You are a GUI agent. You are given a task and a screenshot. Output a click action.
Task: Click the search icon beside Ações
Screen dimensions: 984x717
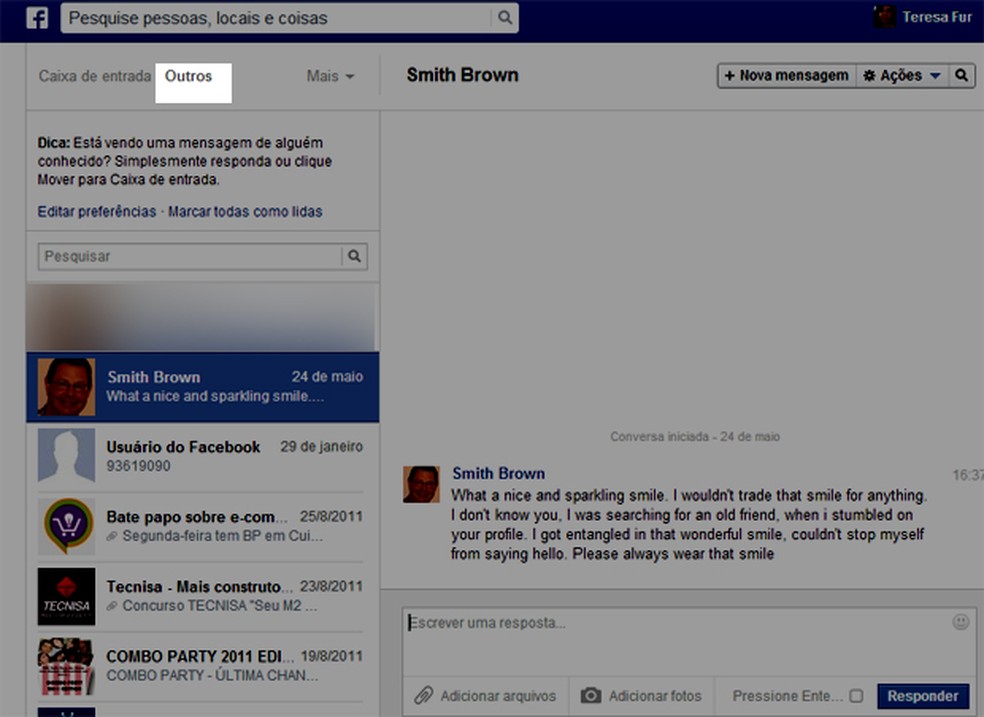[961, 75]
